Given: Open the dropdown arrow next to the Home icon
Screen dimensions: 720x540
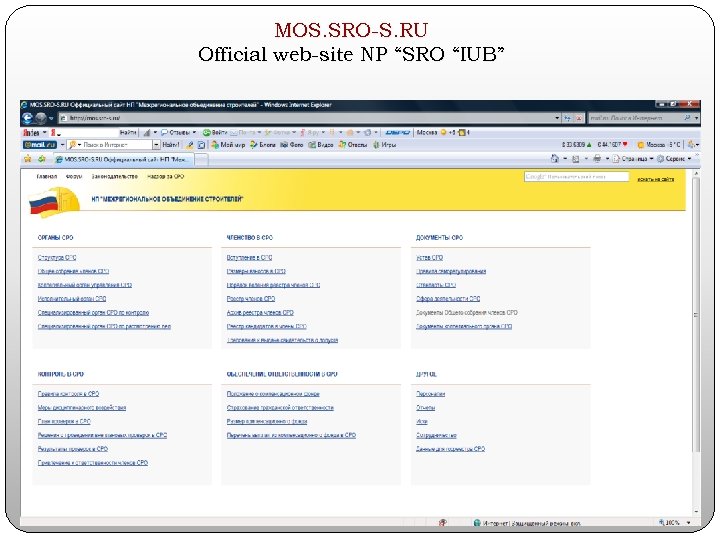Looking at the screenshot, I should pos(565,159).
